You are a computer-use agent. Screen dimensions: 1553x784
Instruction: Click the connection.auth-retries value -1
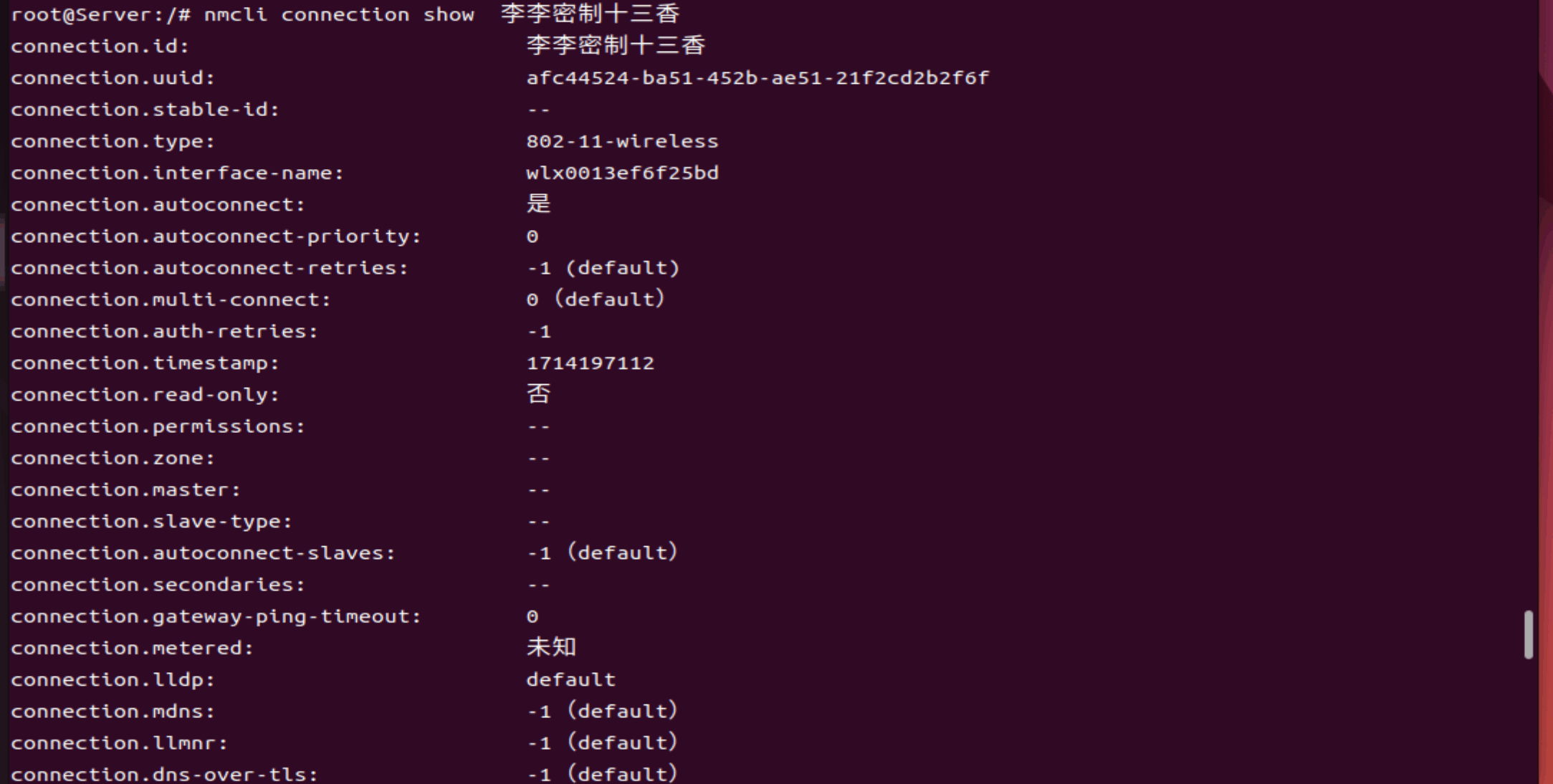pos(539,331)
